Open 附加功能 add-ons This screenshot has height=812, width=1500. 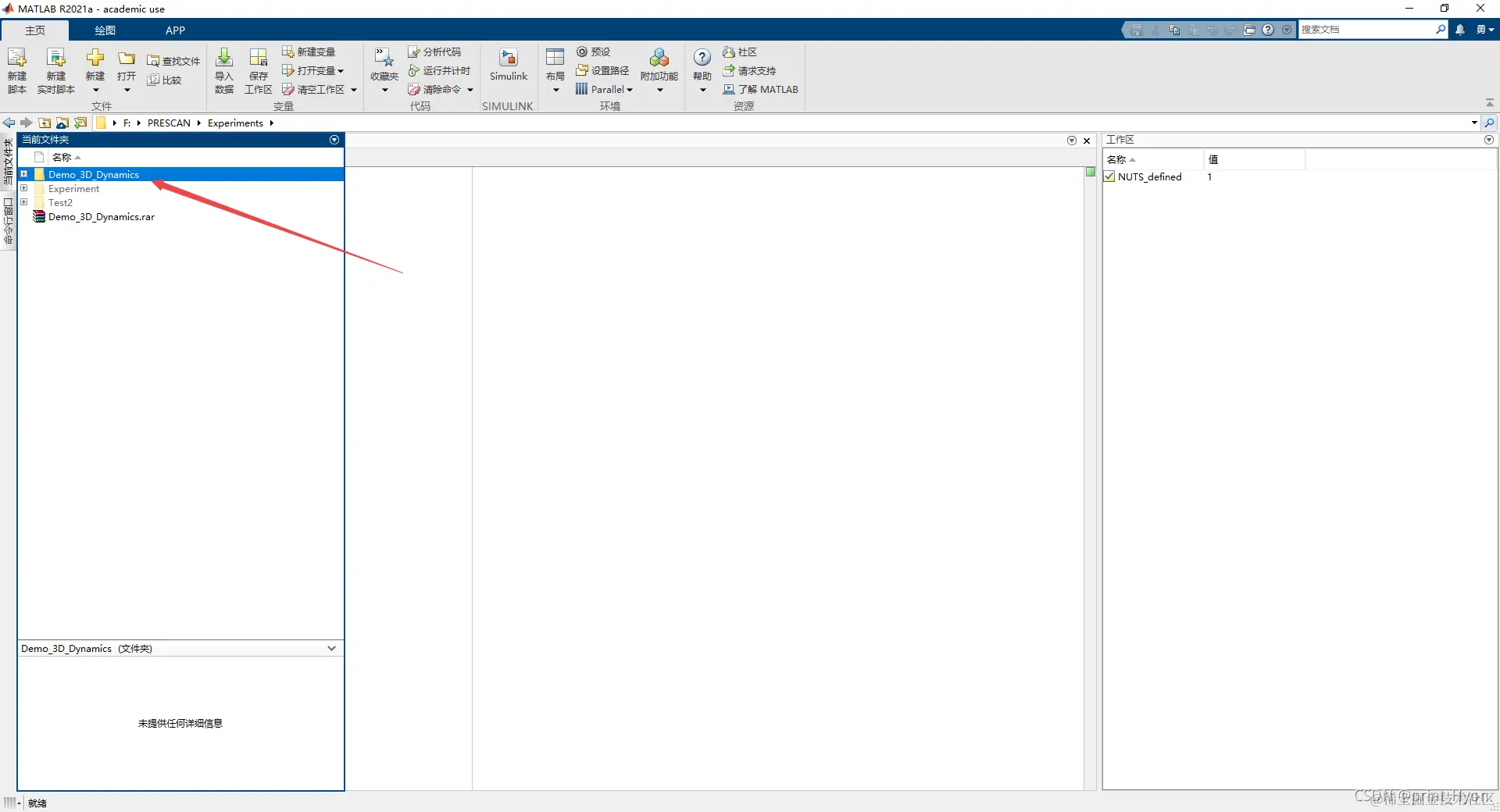coord(659,70)
